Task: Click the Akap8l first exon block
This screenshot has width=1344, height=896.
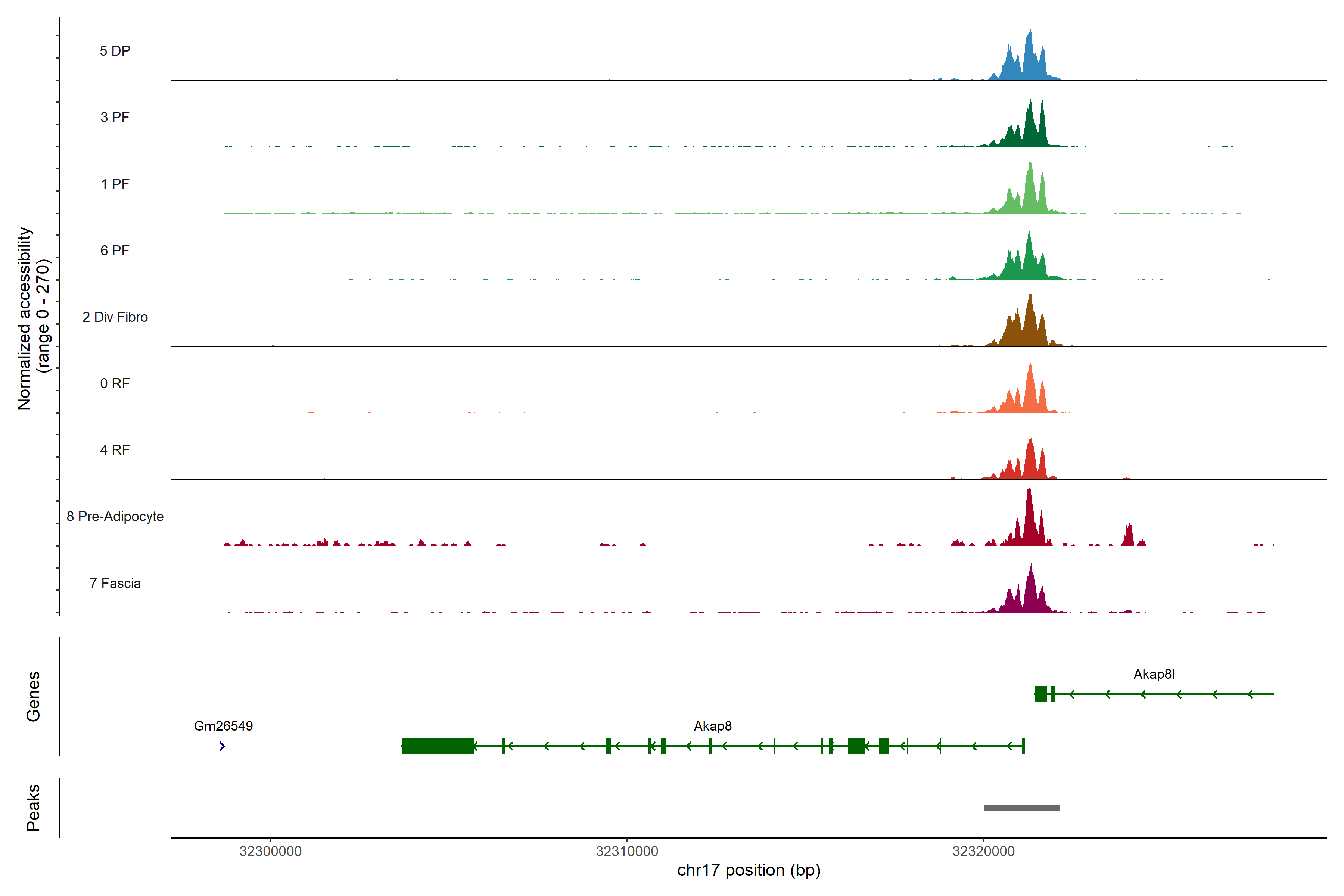Action: 1040,694
